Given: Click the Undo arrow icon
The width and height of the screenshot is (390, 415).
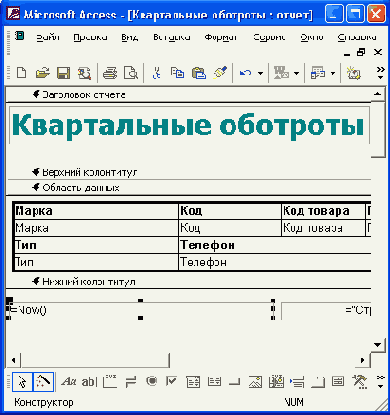Looking at the screenshot, I should 246,72.
